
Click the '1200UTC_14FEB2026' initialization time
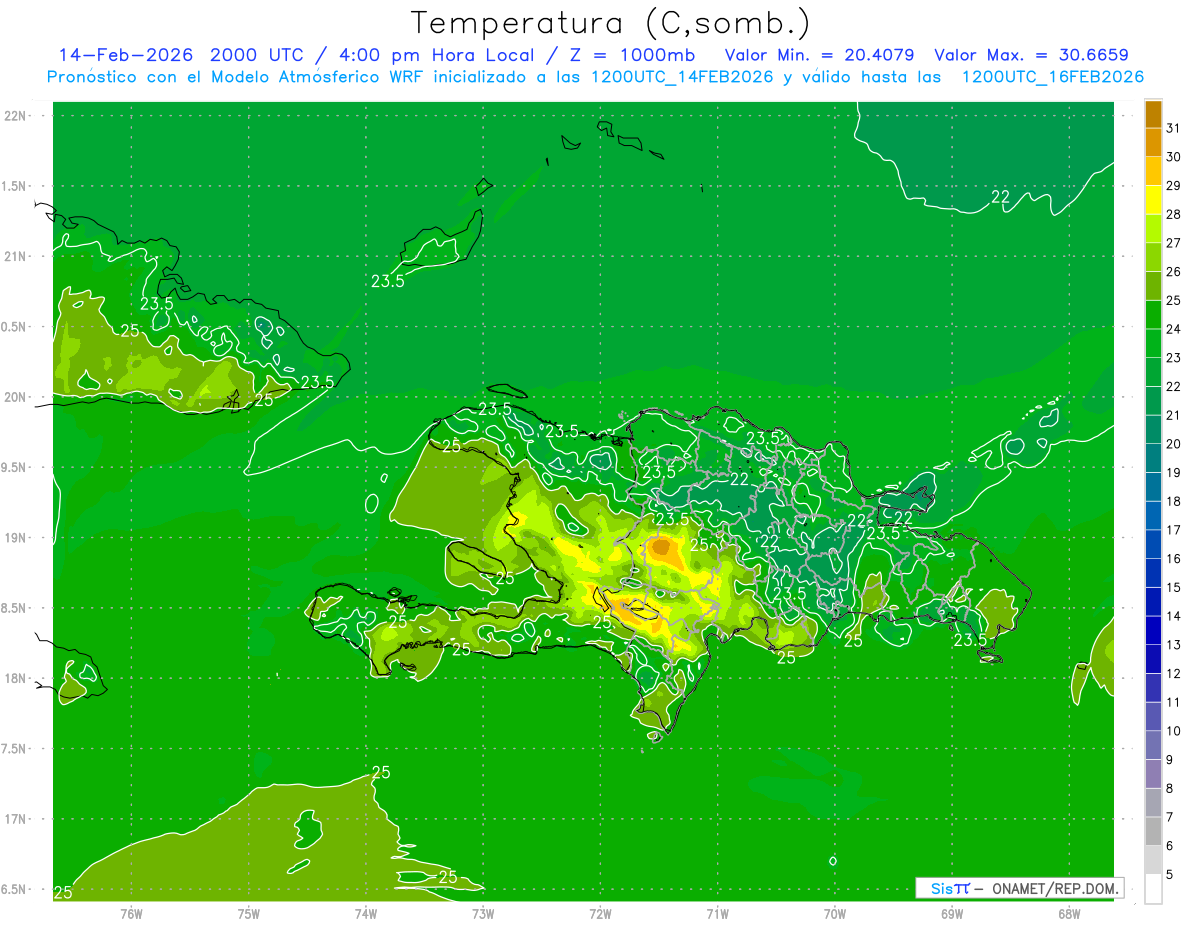[681, 77]
